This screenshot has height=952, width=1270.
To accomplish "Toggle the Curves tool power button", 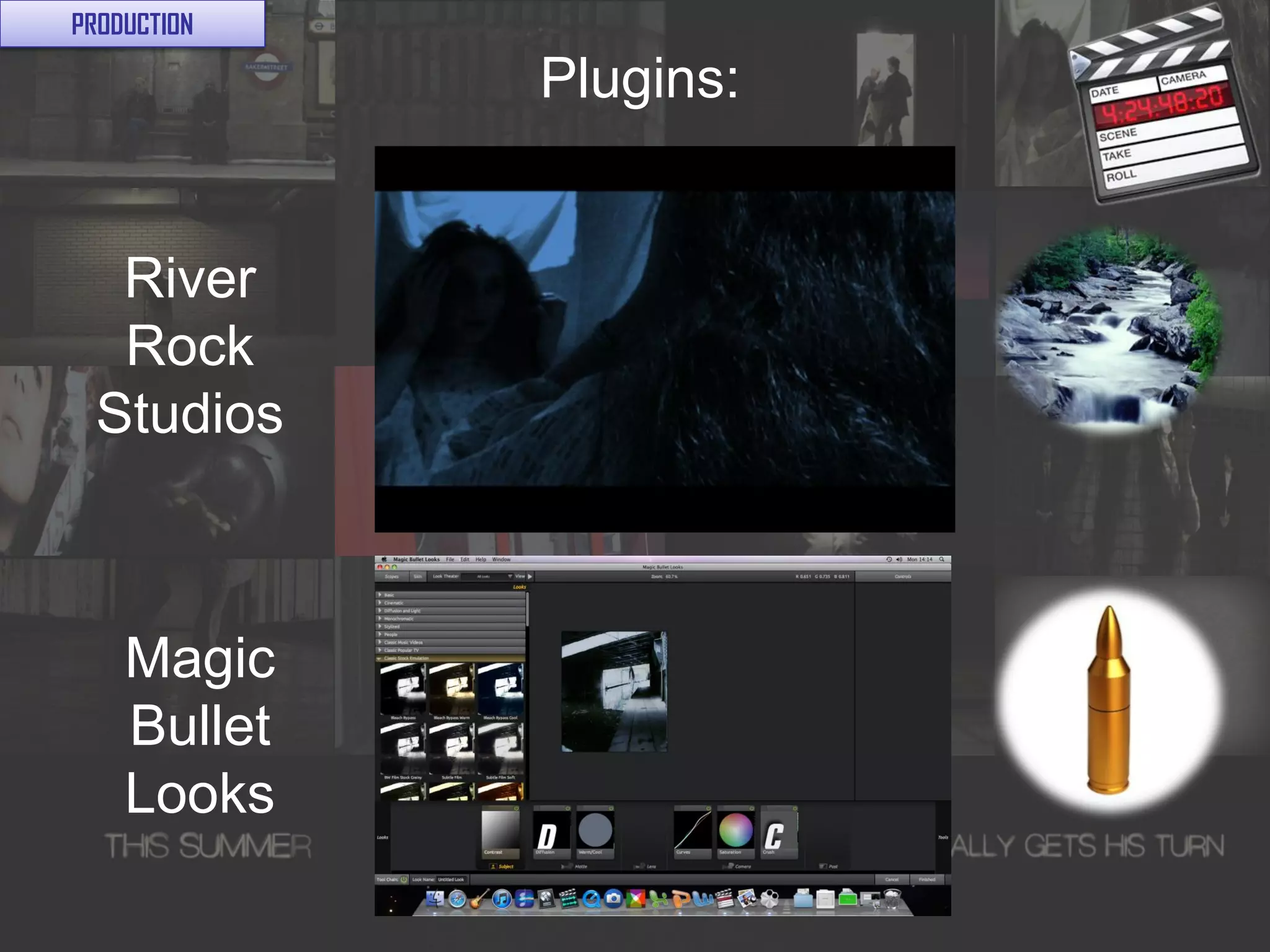I will (708, 808).
